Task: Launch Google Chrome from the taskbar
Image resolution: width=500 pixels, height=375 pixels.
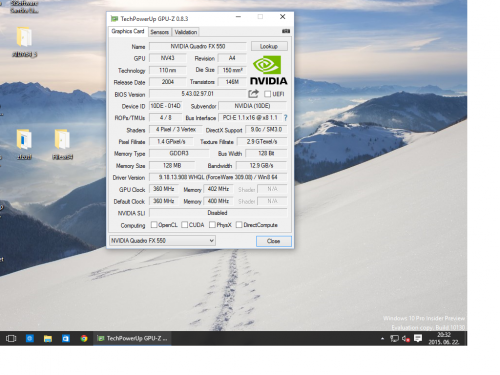Action: pyautogui.click(x=84, y=338)
